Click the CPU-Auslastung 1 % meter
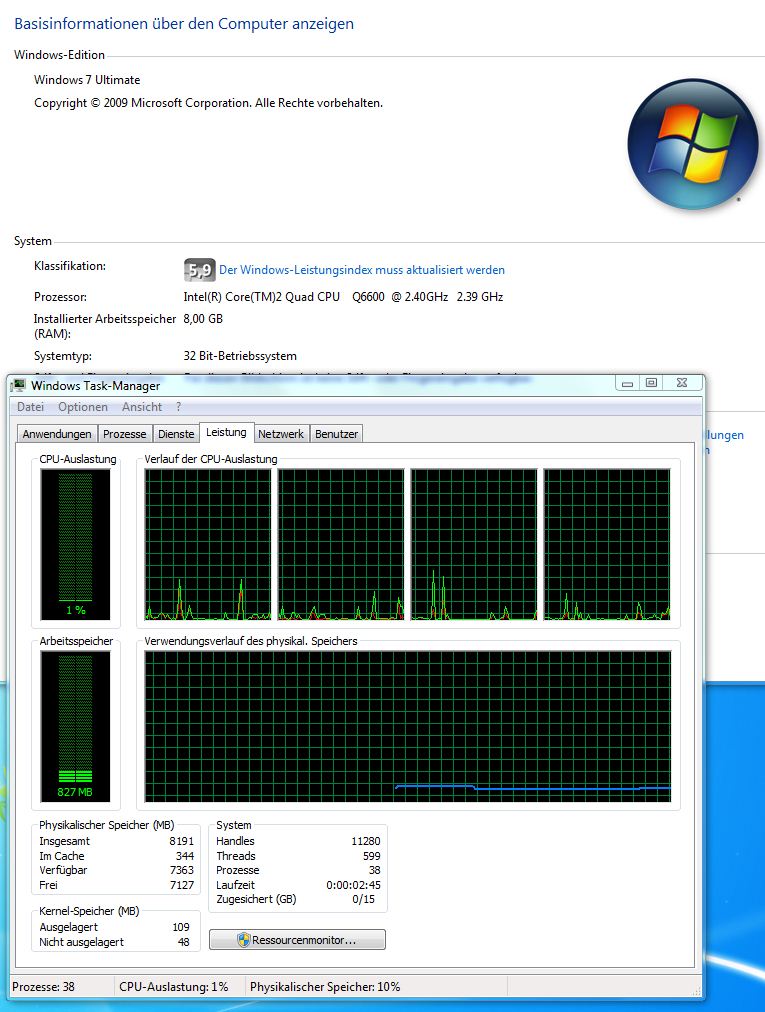Screen dimensions: 765x1012 tap(76, 544)
